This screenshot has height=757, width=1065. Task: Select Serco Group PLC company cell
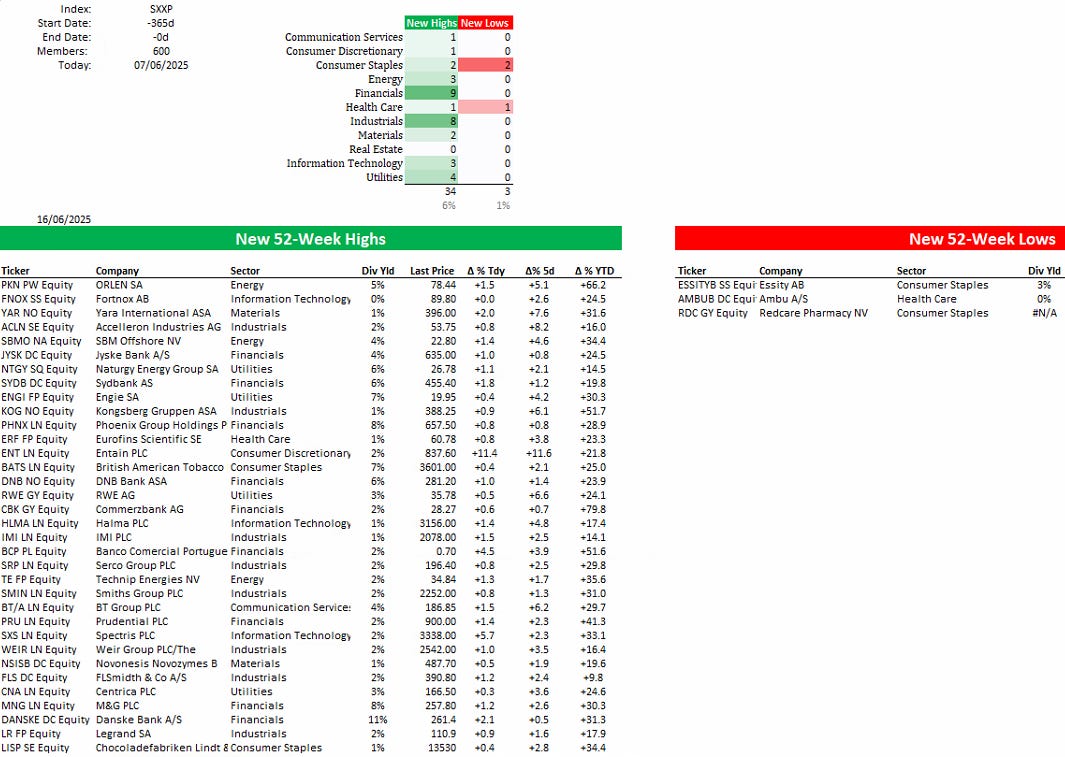[135, 566]
